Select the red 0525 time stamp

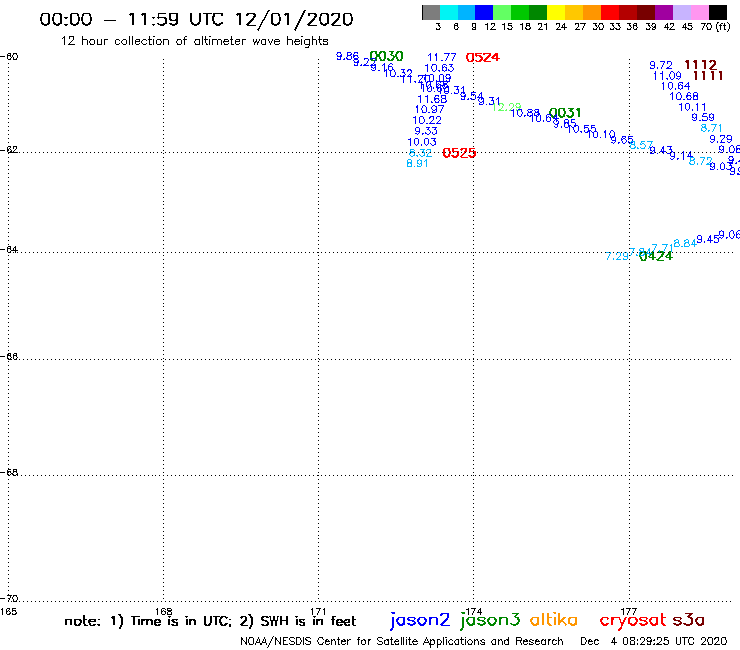[459, 153]
